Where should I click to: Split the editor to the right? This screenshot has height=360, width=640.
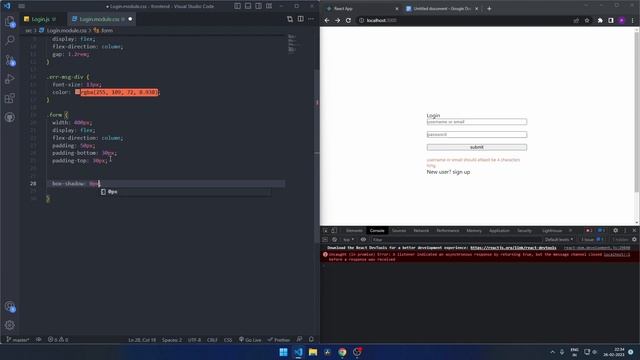coord(300,19)
